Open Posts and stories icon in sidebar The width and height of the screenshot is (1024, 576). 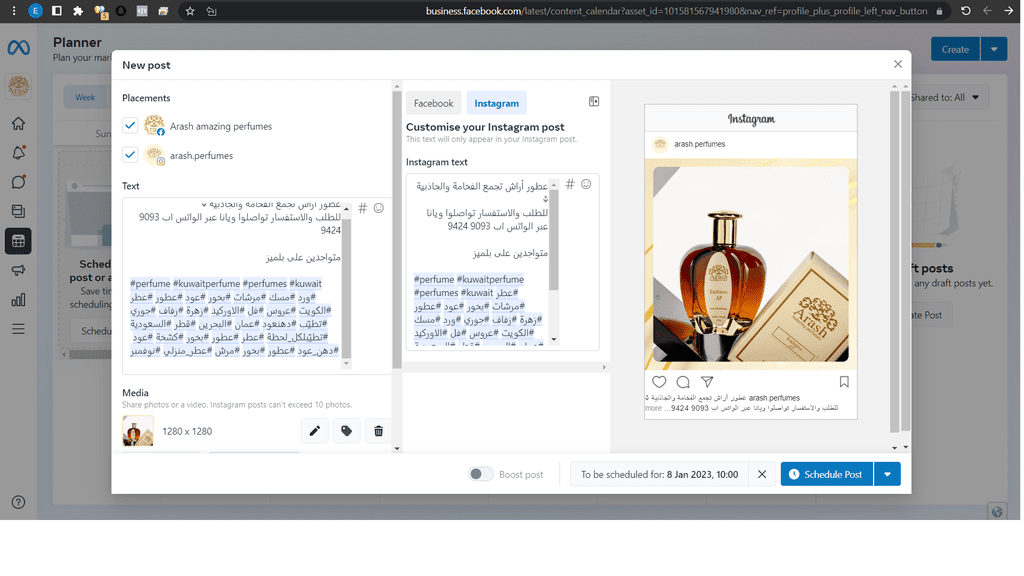click(x=18, y=211)
